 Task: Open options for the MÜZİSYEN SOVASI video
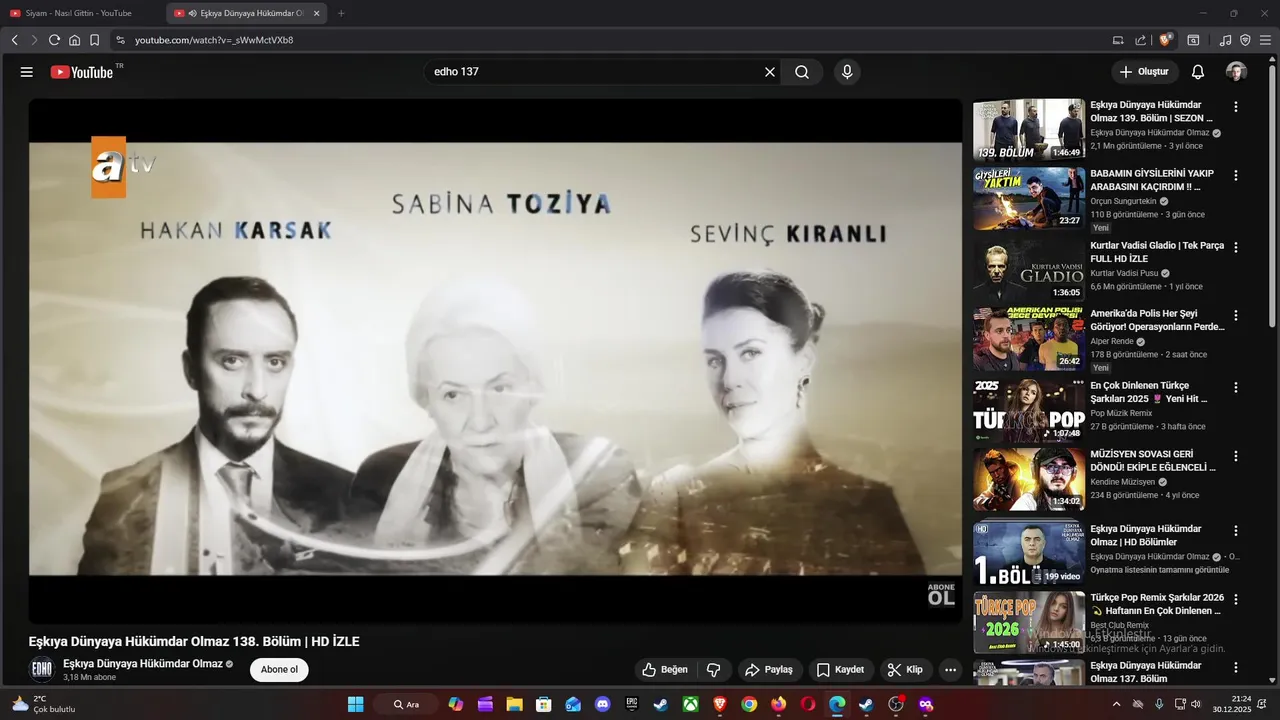1236,456
